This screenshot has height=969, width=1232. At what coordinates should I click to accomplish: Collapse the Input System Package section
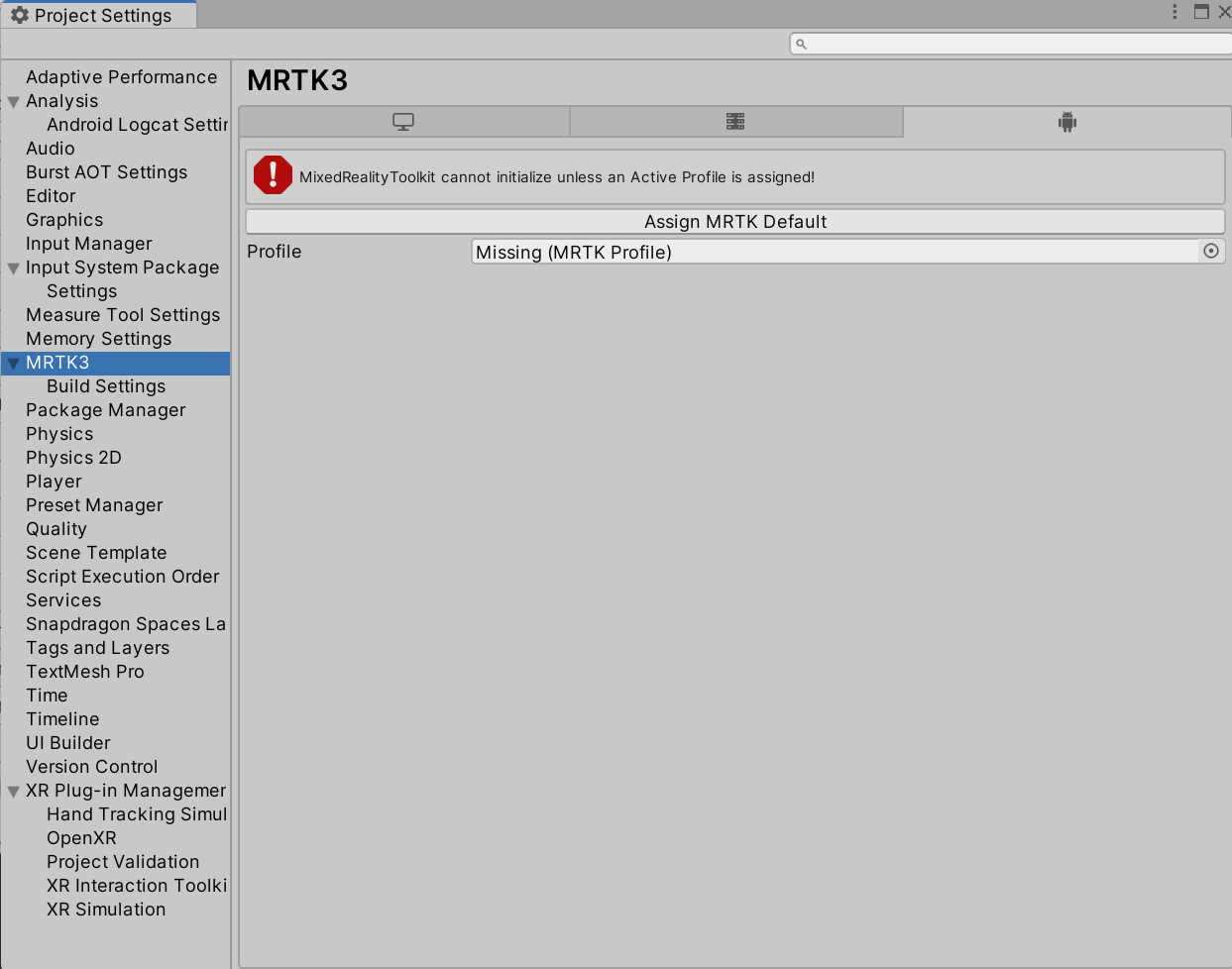(x=14, y=268)
